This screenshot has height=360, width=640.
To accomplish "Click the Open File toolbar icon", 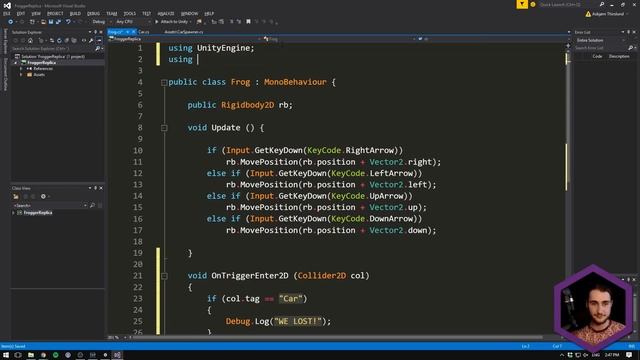I will coord(43,22).
